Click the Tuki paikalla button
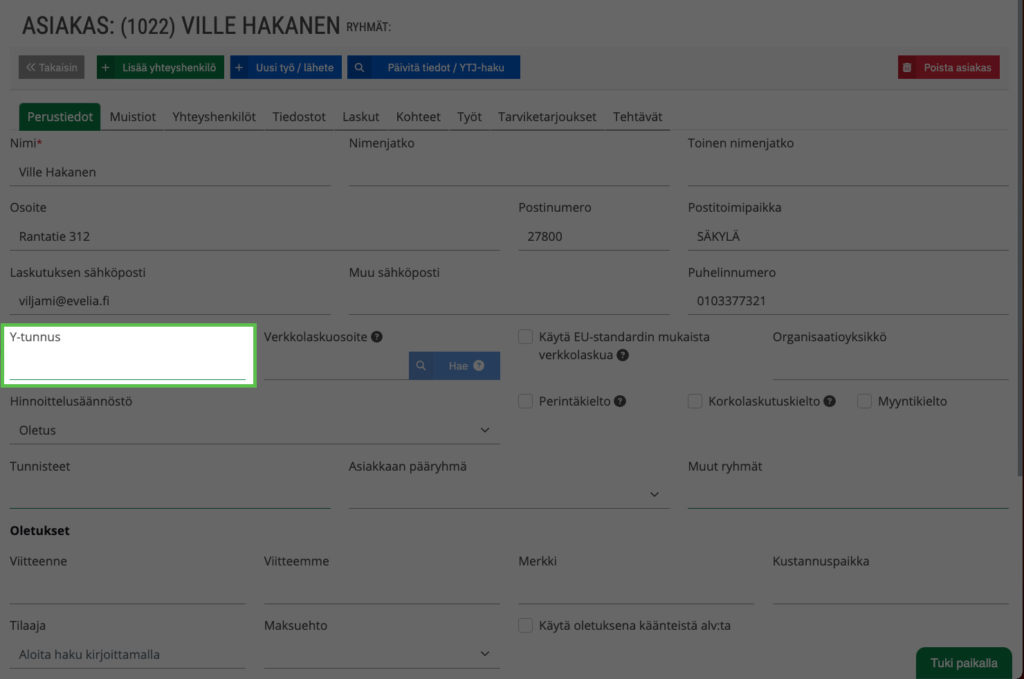The width and height of the screenshot is (1024, 679). point(963,663)
